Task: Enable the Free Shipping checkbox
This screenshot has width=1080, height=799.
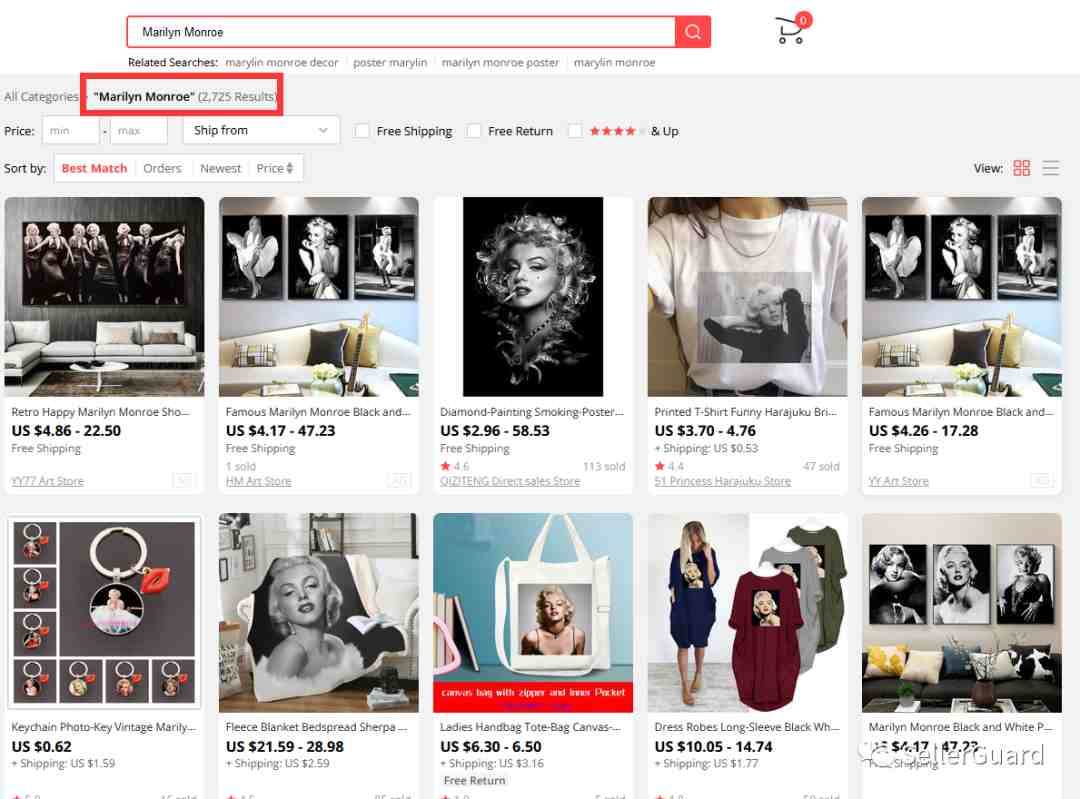Action: click(362, 131)
